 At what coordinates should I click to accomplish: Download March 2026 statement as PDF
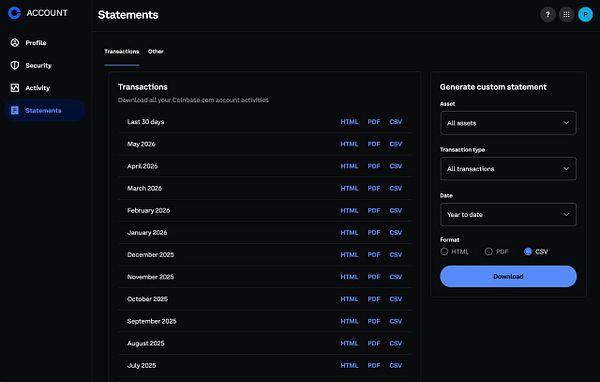(374, 188)
